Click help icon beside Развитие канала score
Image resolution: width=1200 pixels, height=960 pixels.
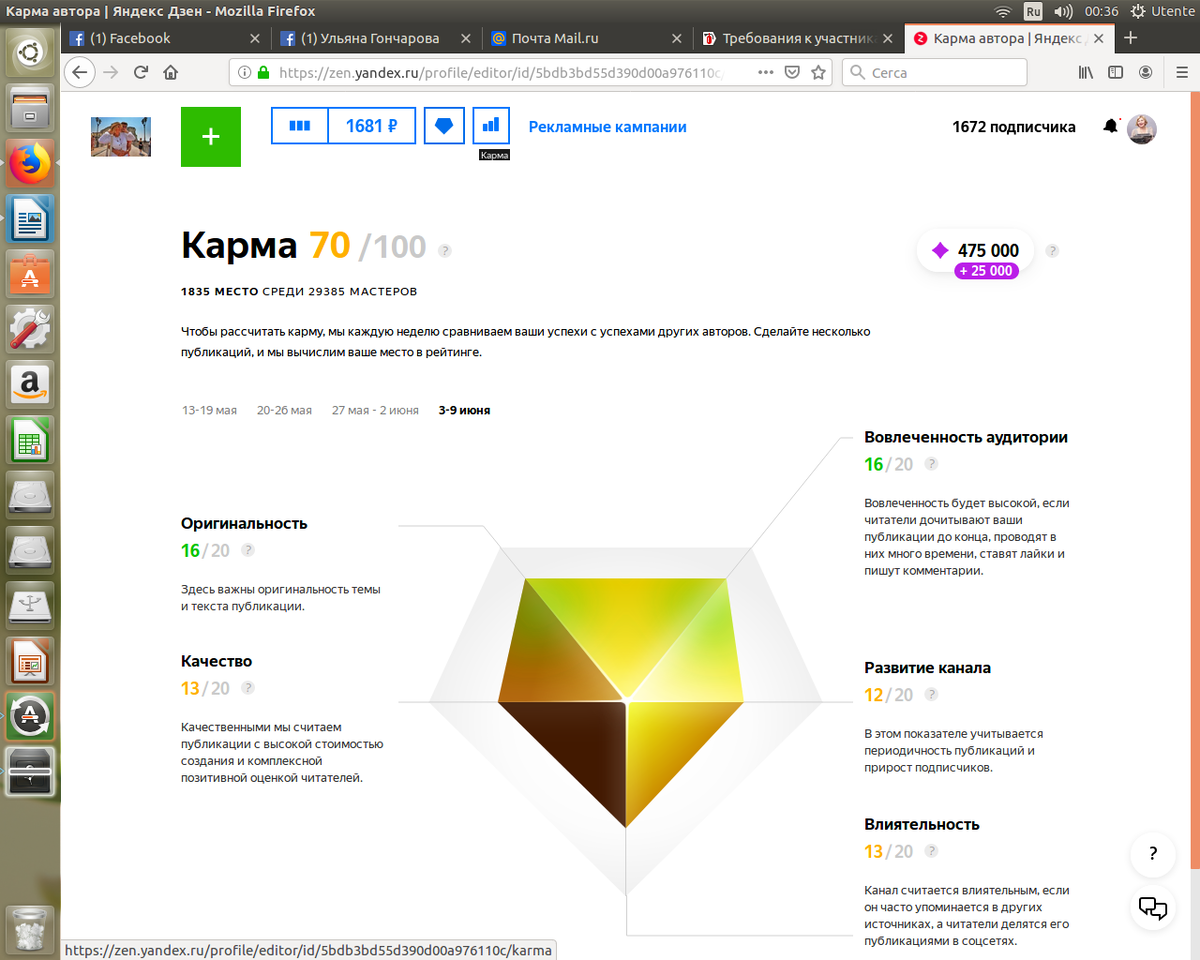tap(931, 694)
